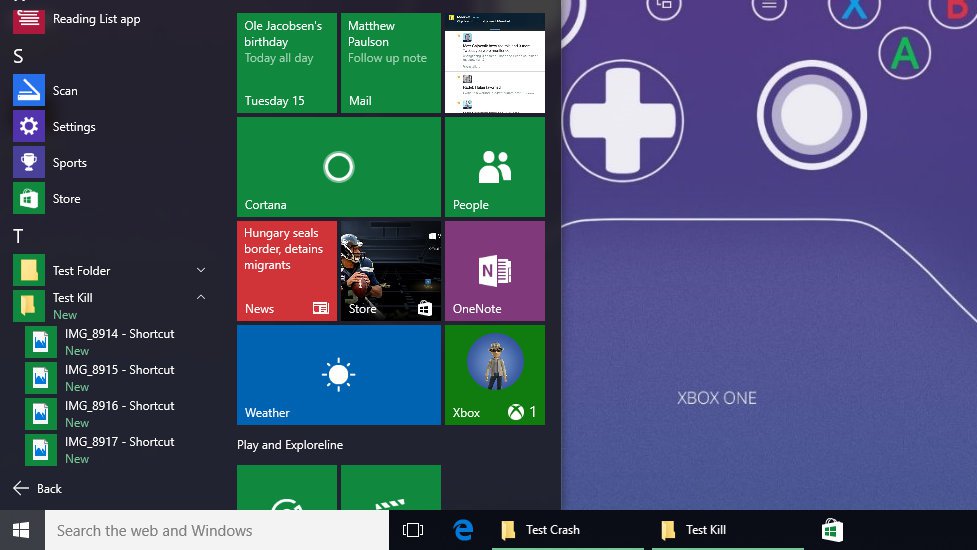Click the Play and Explore group title
Viewport: 977px width, 550px height.
click(290, 445)
